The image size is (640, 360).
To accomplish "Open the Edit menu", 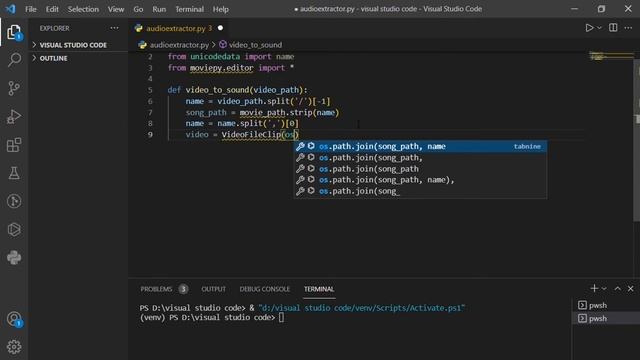I will (x=52, y=9).
